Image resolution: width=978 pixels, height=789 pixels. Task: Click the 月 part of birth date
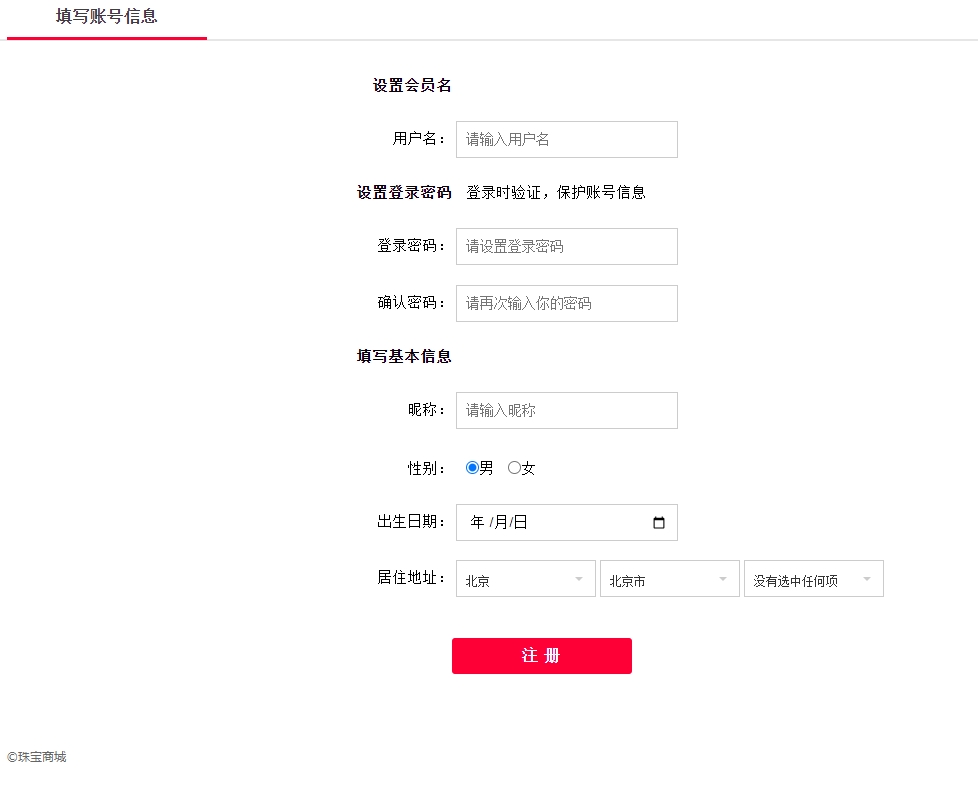[x=501, y=522]
